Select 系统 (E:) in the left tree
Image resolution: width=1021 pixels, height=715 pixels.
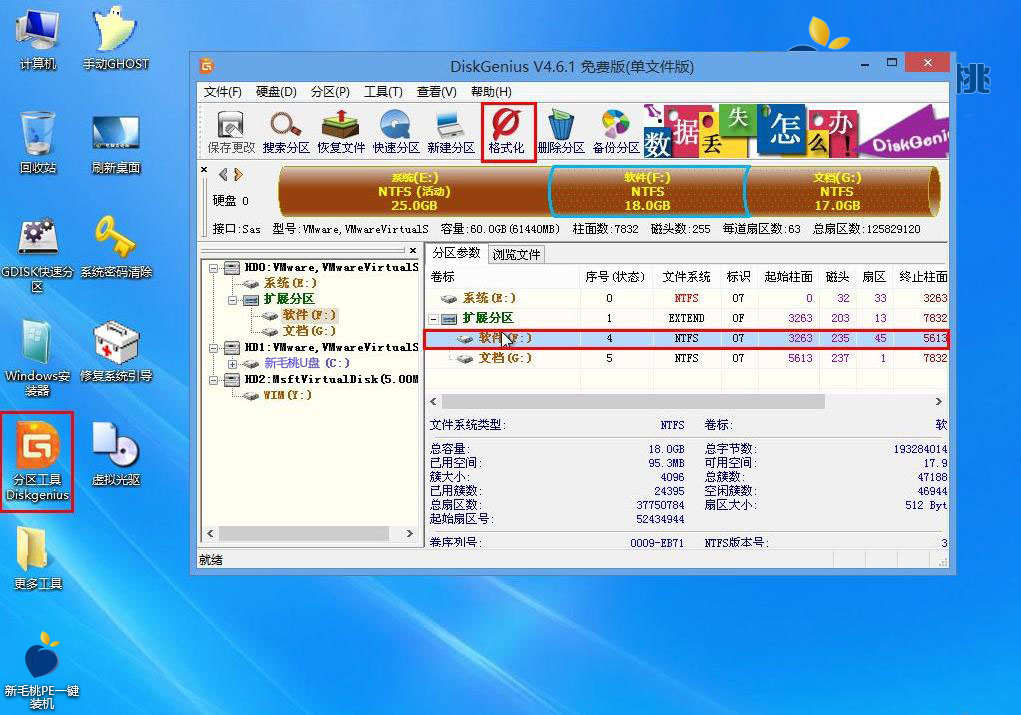coord(290,283)
